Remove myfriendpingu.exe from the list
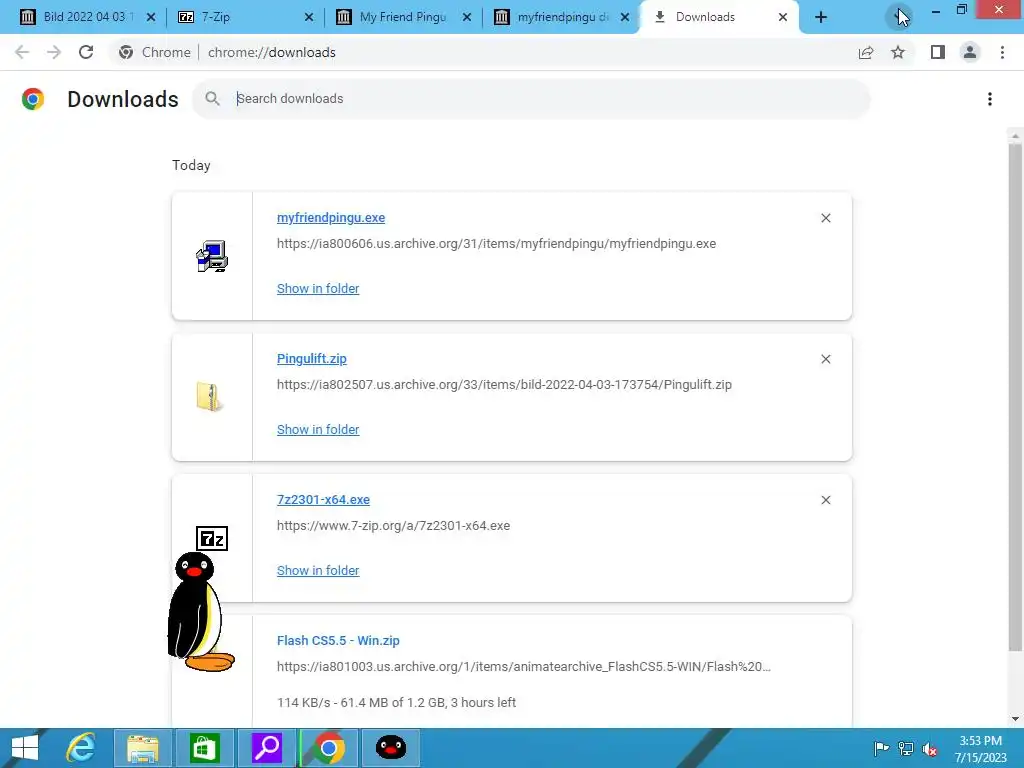This screenshot has width=1024, height=768. coord(825,218)
